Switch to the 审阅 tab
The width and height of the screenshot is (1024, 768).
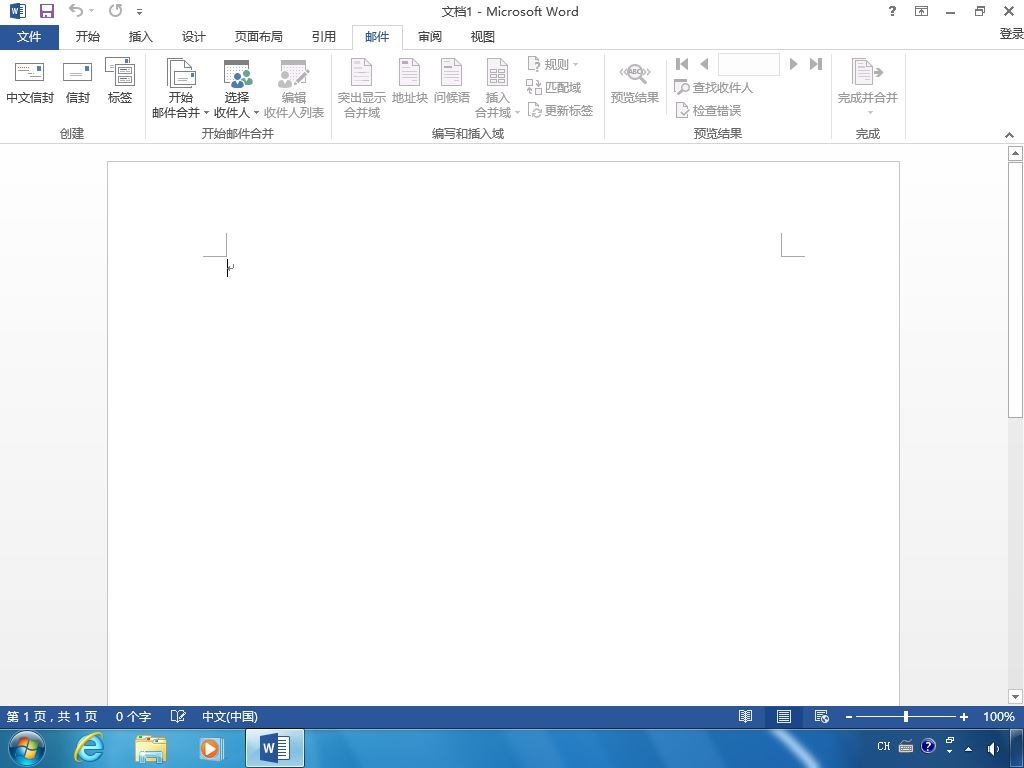coord(430,37)
